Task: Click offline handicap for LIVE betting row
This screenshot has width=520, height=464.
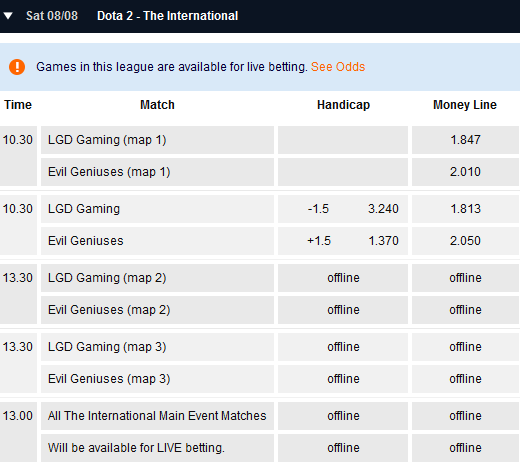Action: pos(343,448)
